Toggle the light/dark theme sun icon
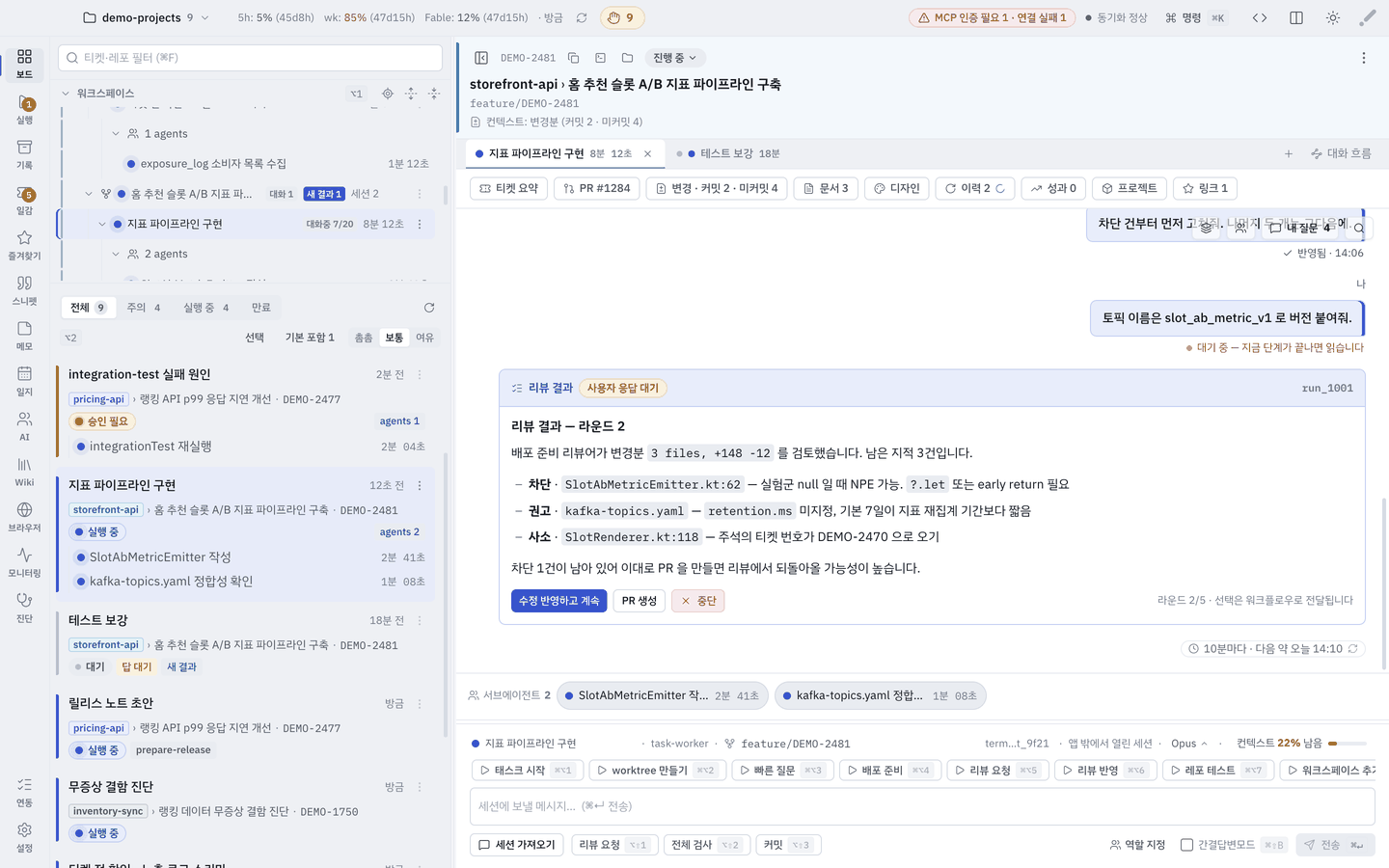This screenshot has height=868, width=1389. pyautogui.click(x=1333, y=17)
